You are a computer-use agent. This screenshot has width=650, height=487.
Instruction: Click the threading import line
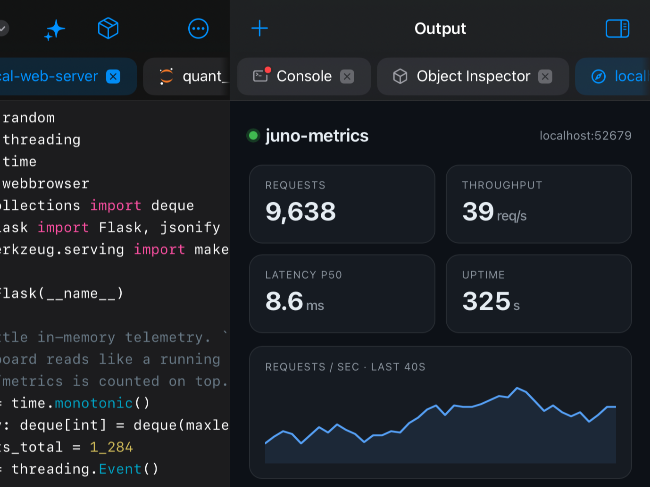pyautogui.click(x=41, y=140)
